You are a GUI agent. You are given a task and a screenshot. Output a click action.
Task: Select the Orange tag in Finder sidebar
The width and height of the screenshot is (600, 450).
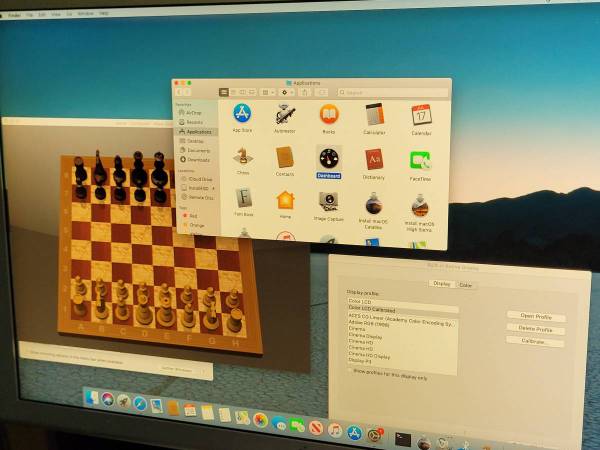point(195,225)
